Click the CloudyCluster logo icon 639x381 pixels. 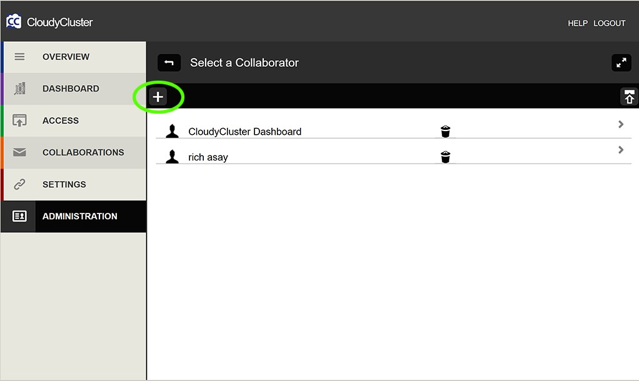pyautogui.click(x=13, y=22)
